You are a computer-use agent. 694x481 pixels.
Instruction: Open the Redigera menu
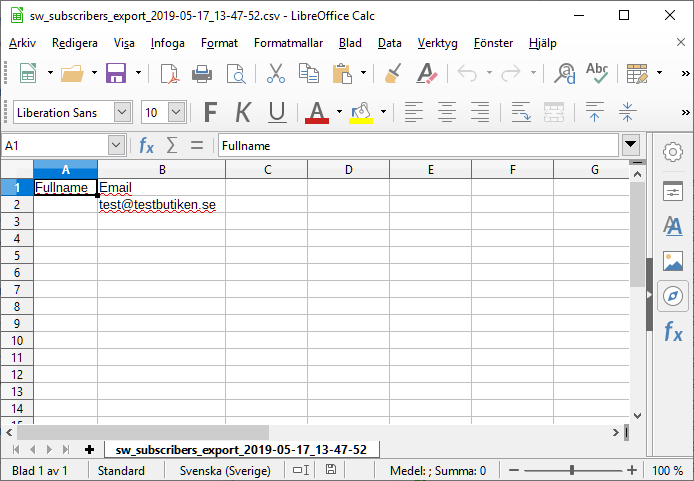(x=75, y=43)
